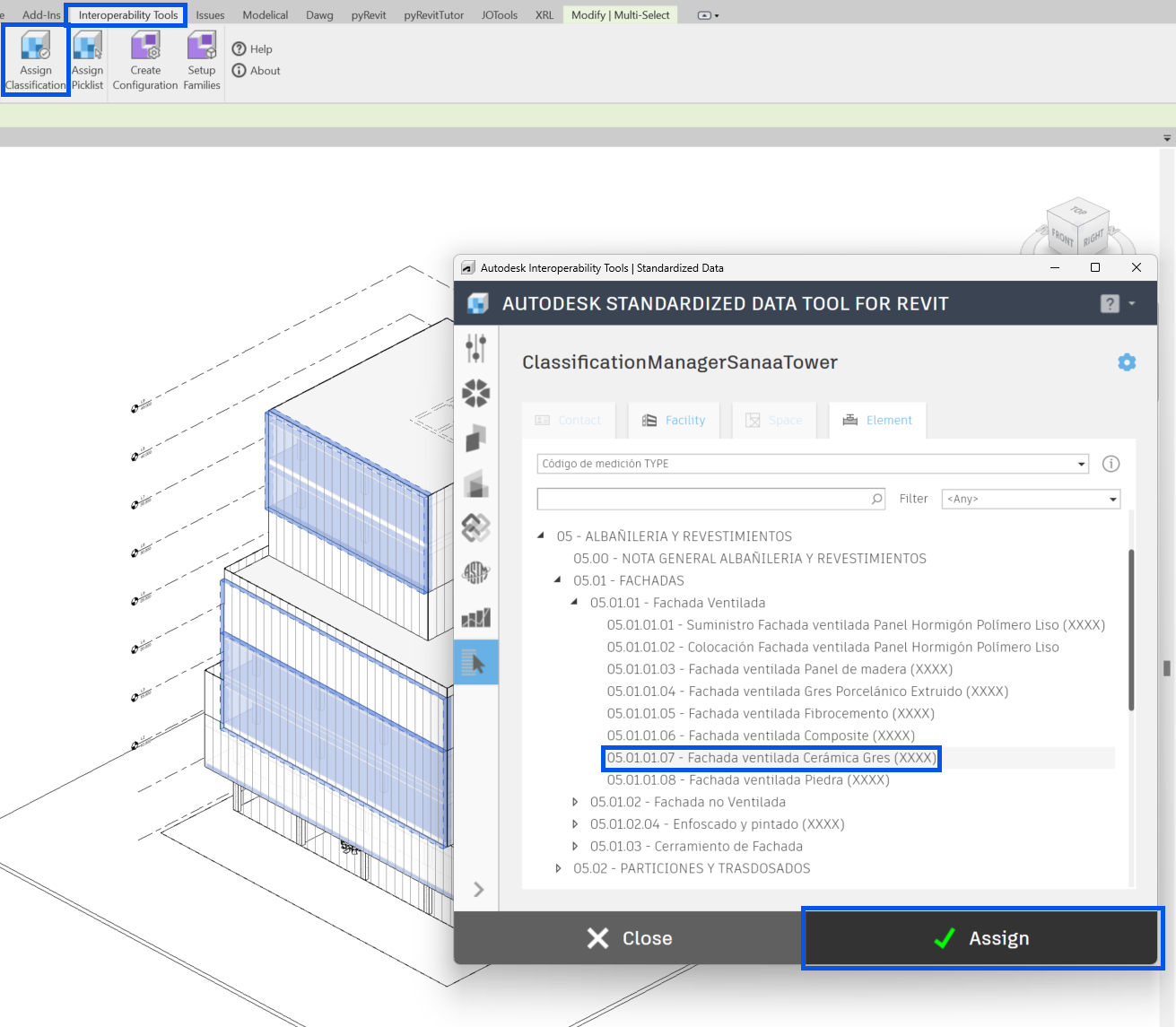Click the Assign button
The width and height of the screenshot is (1176, 1027).
point(982,938)
